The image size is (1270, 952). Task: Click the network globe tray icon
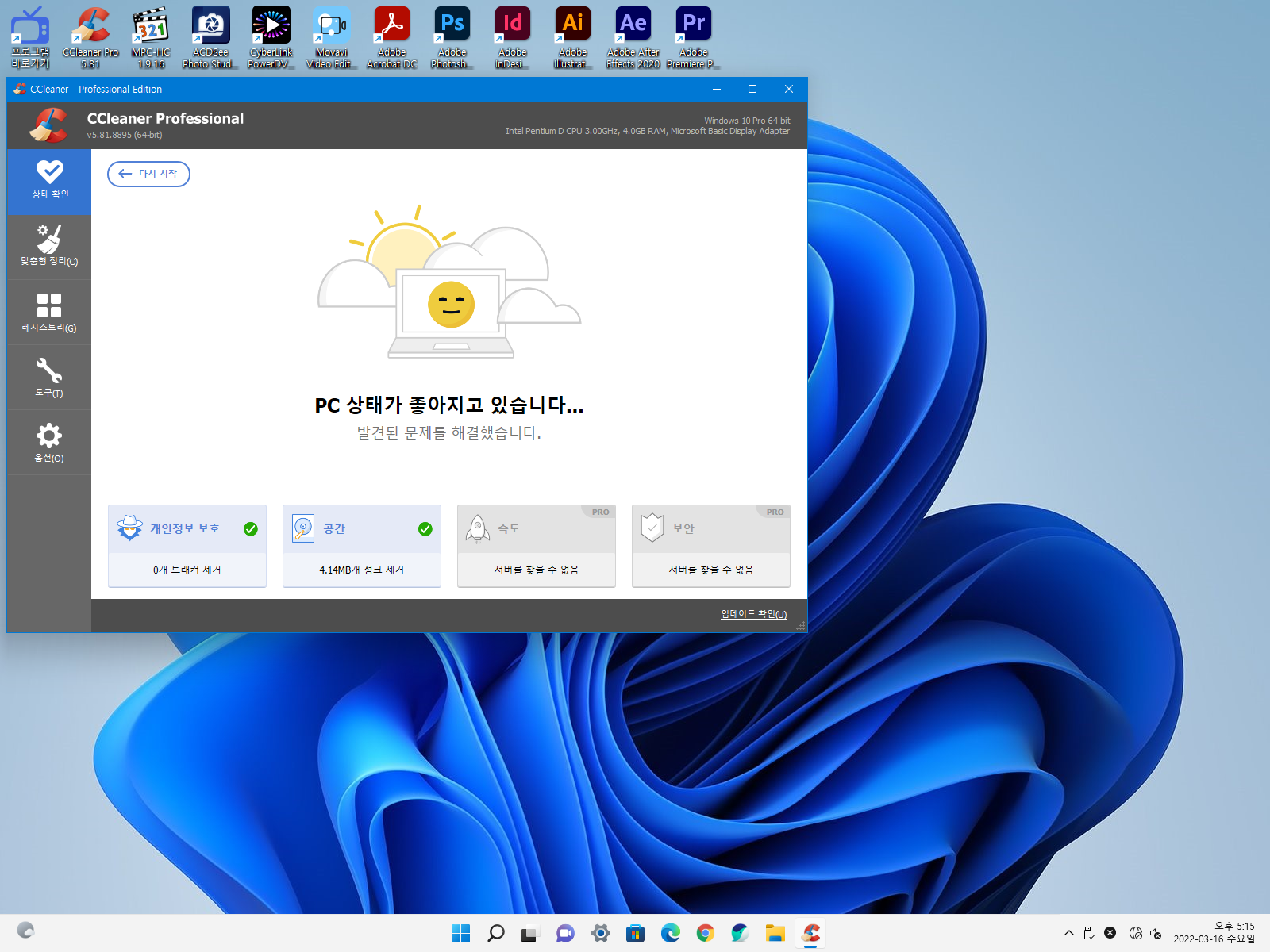click(1136, 933)
